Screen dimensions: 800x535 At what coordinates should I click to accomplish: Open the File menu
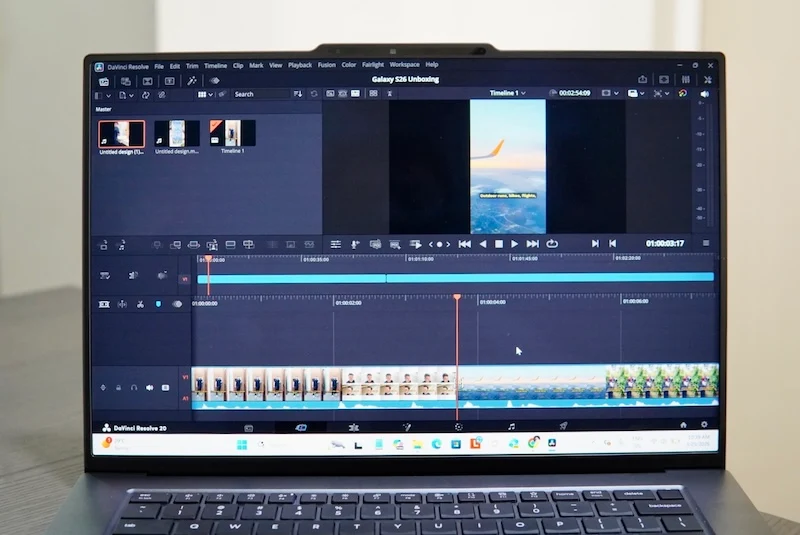click(159, 66)
